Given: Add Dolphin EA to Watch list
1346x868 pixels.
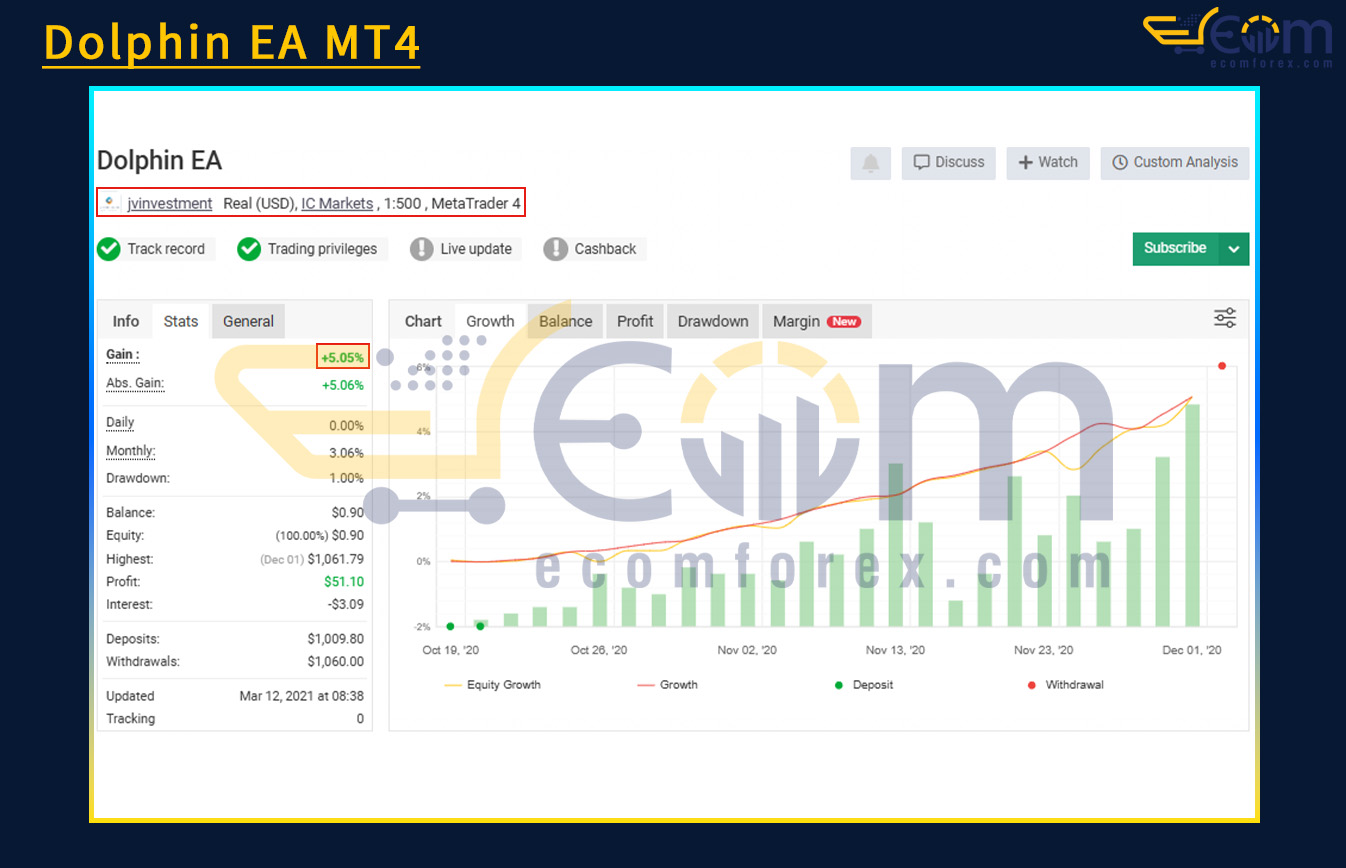Looking at the screenshot, I should (1048, 163).
